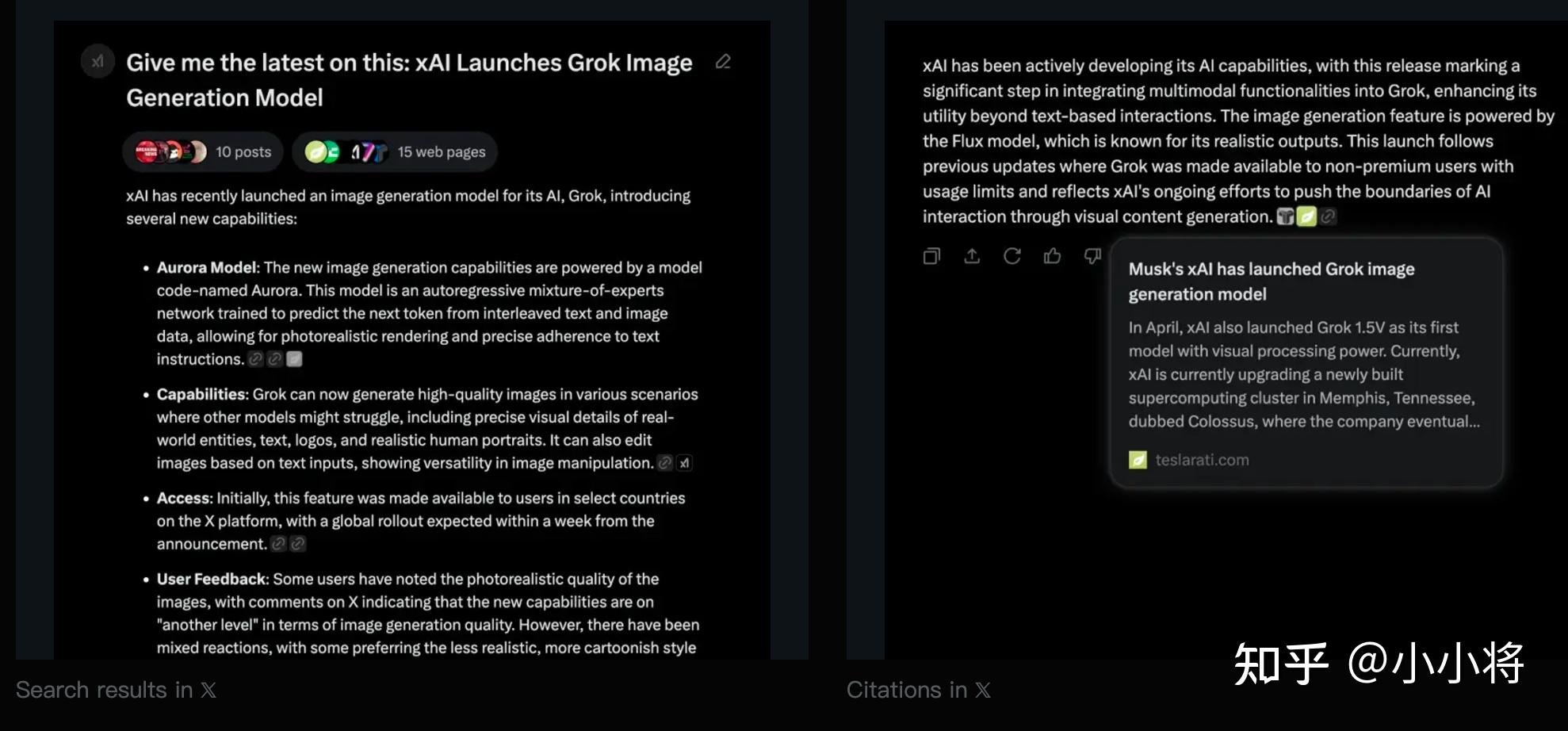
Task: Open the xAI citation icon after "image manipulation."
Action: click(x=684, y=463)
